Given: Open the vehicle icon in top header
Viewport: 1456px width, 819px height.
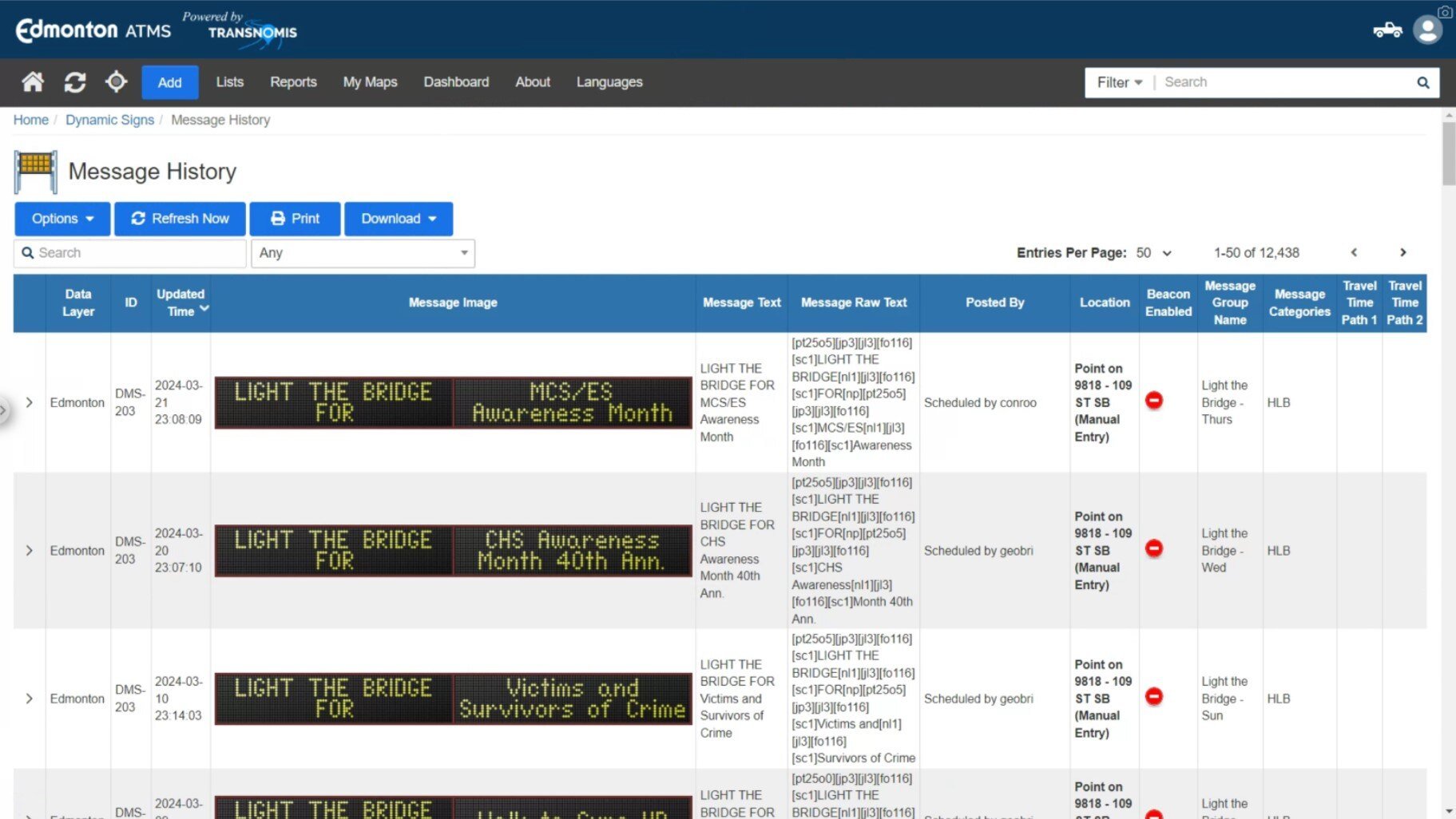Looking at the screenshot, I should pyautogui.click(x=1387, y=30).
